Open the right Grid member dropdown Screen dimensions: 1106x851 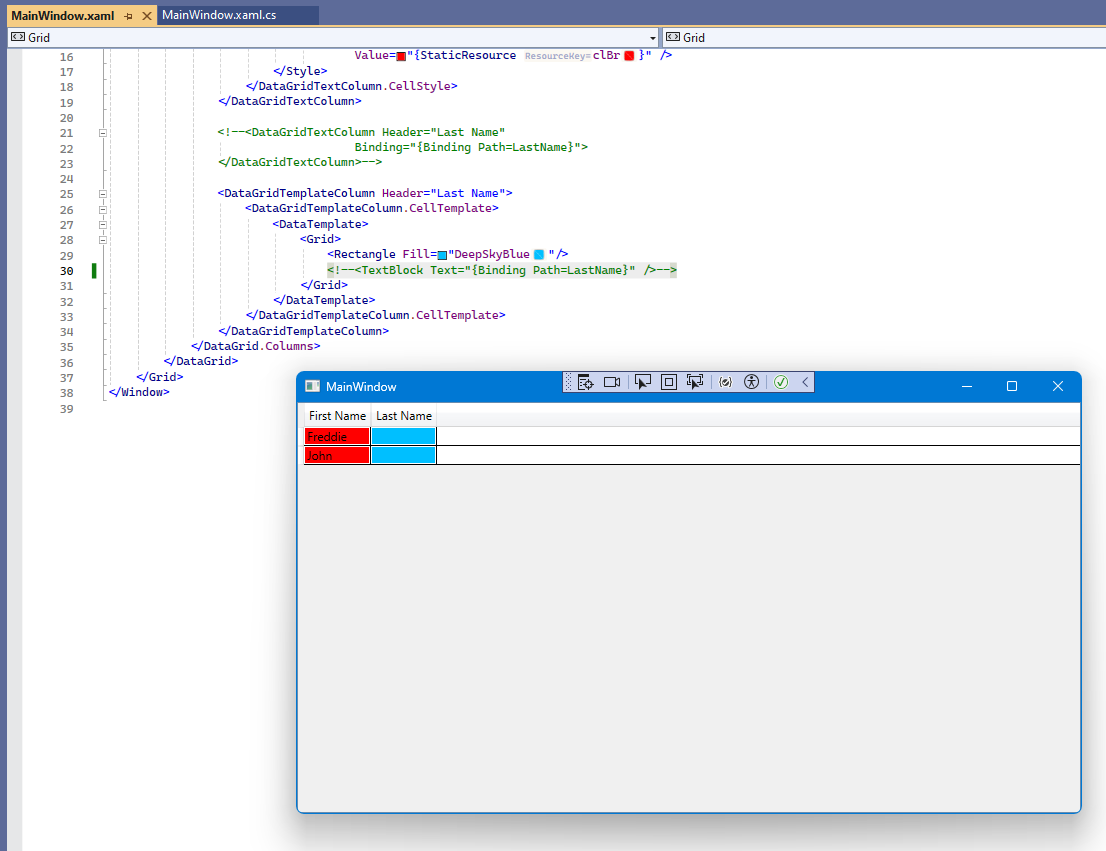[x=884, y=37]
